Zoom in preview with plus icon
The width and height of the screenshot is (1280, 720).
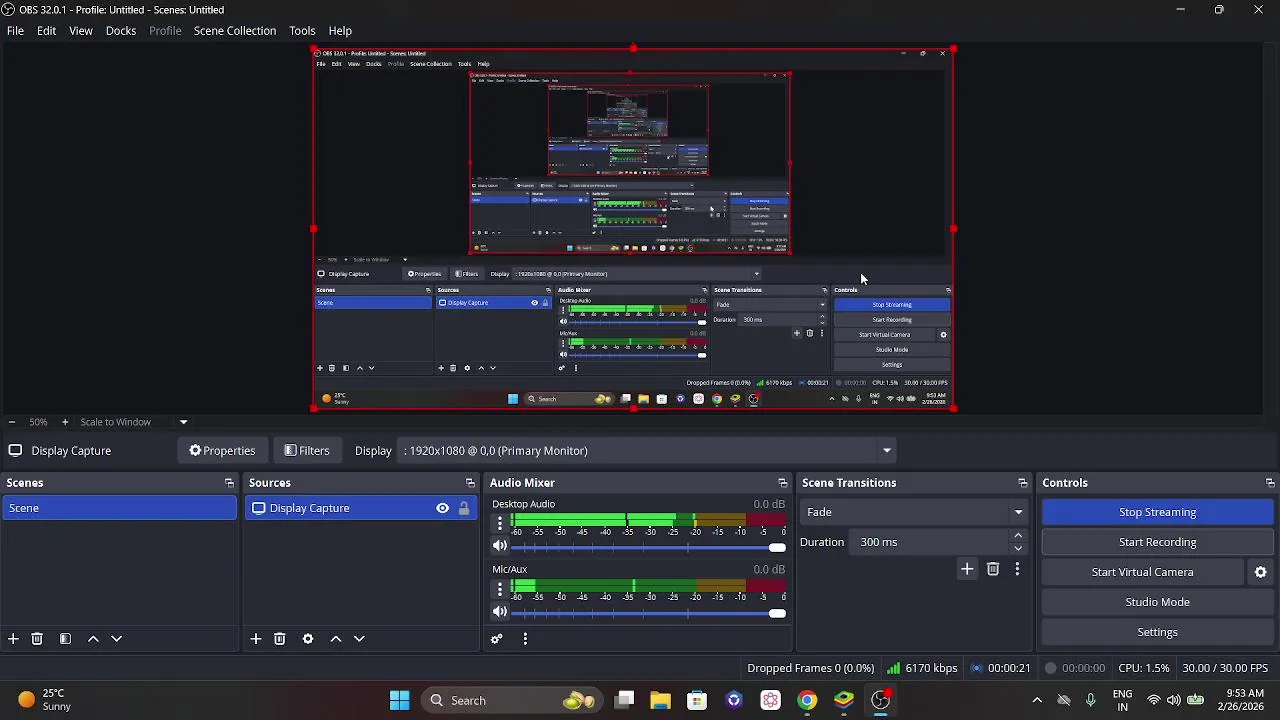(65, 422)
